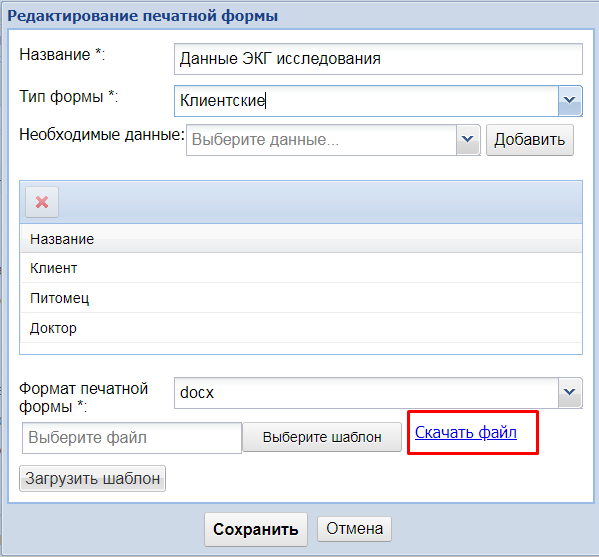The height and width of the screenshot is (557, 599).
Task: Cancel editing with Отмена button
Action: click(354, 529)
